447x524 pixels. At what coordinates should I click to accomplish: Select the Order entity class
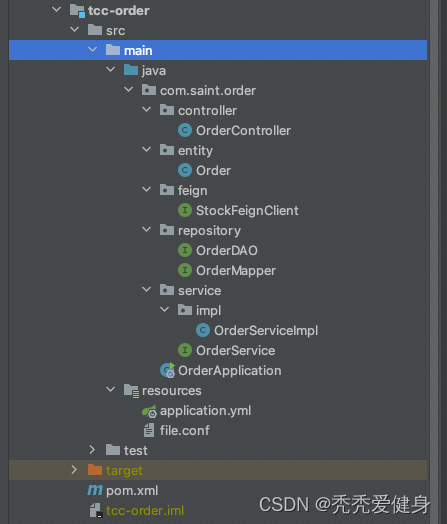click(x=213, y=170)
